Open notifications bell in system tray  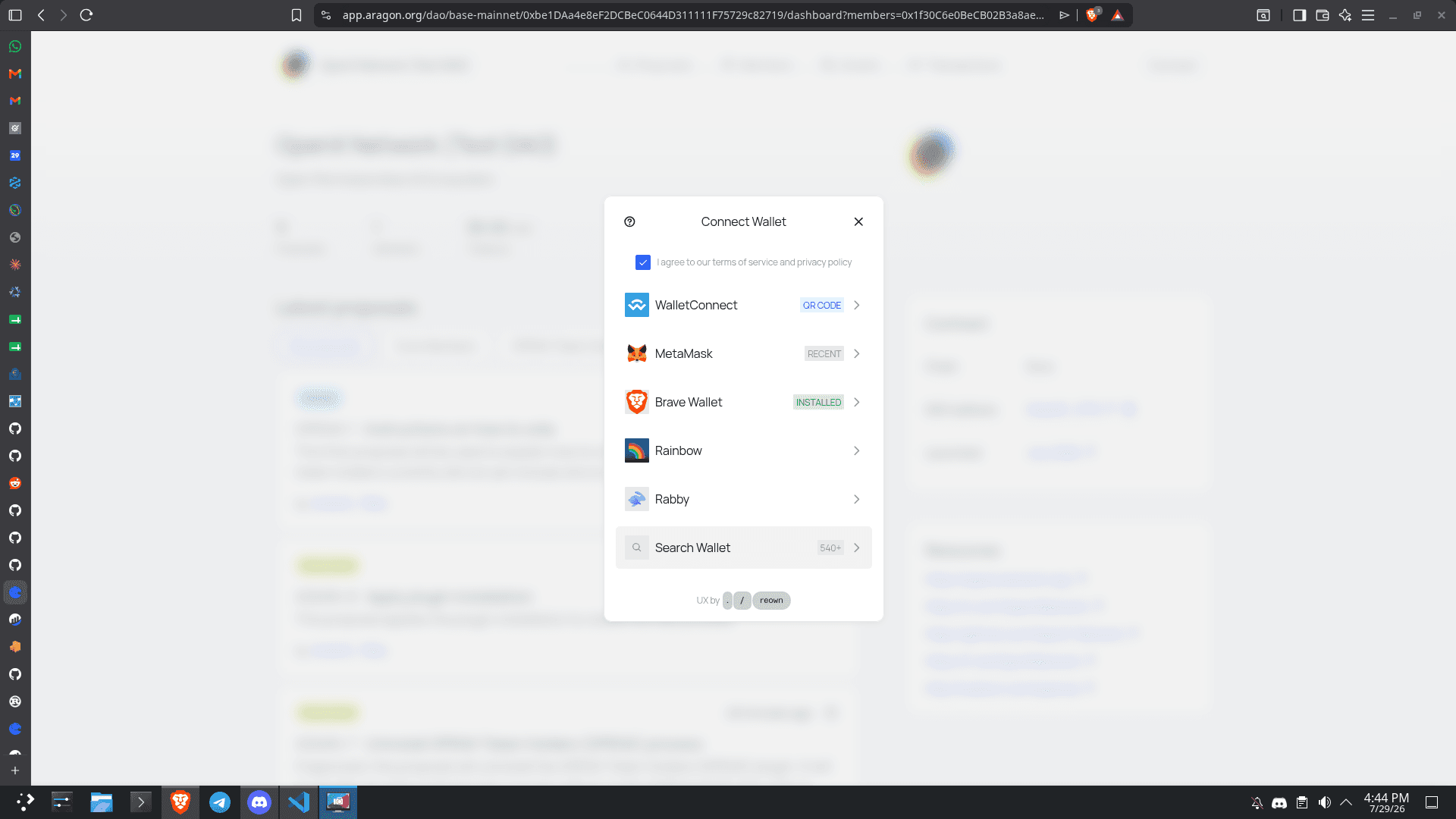[x=1257, y=802]
